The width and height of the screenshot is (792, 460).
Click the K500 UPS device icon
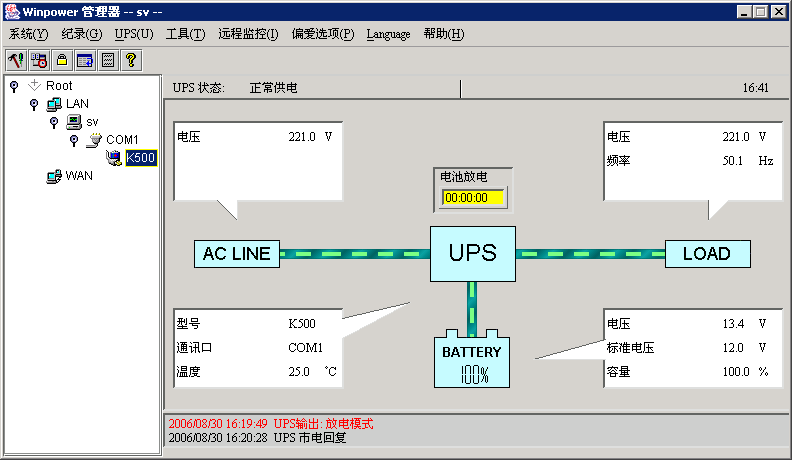(x=114, y=158)
